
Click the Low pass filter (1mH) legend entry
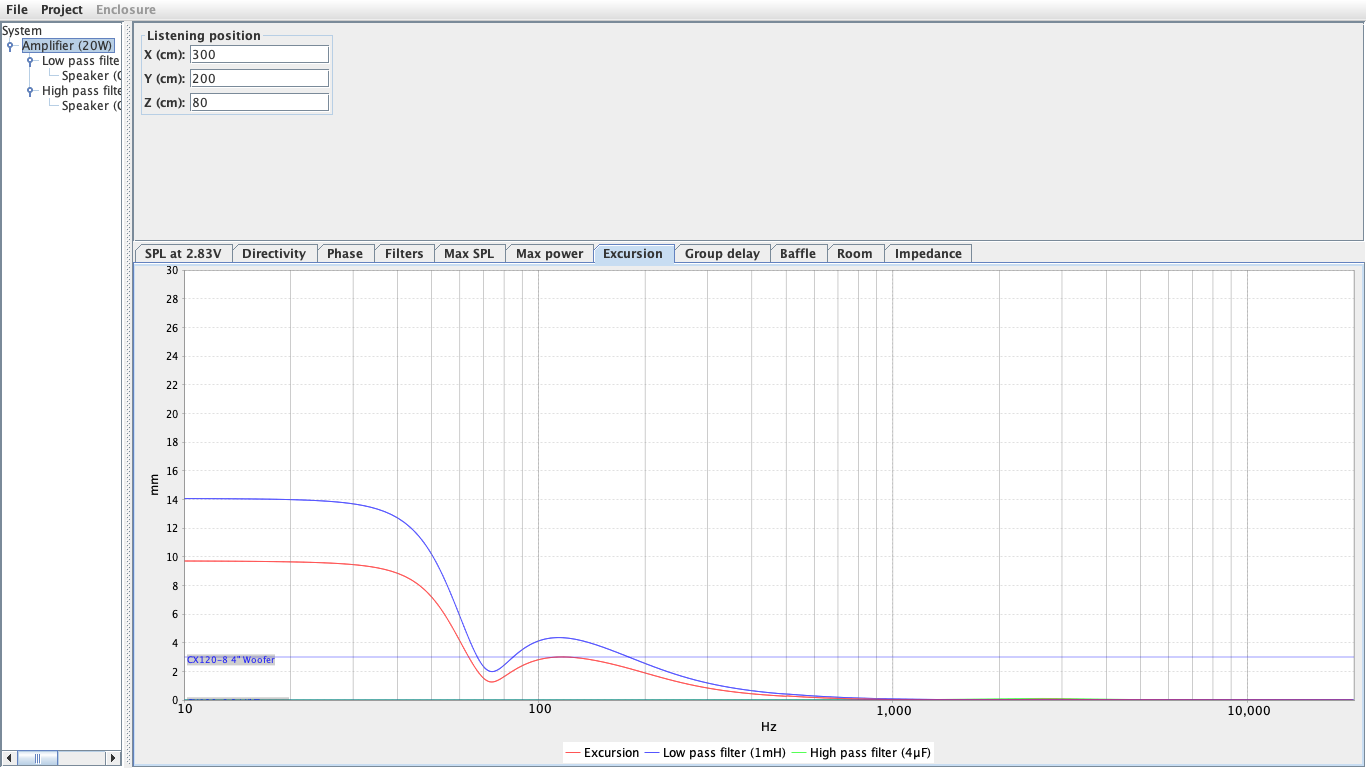click(714, 753)
